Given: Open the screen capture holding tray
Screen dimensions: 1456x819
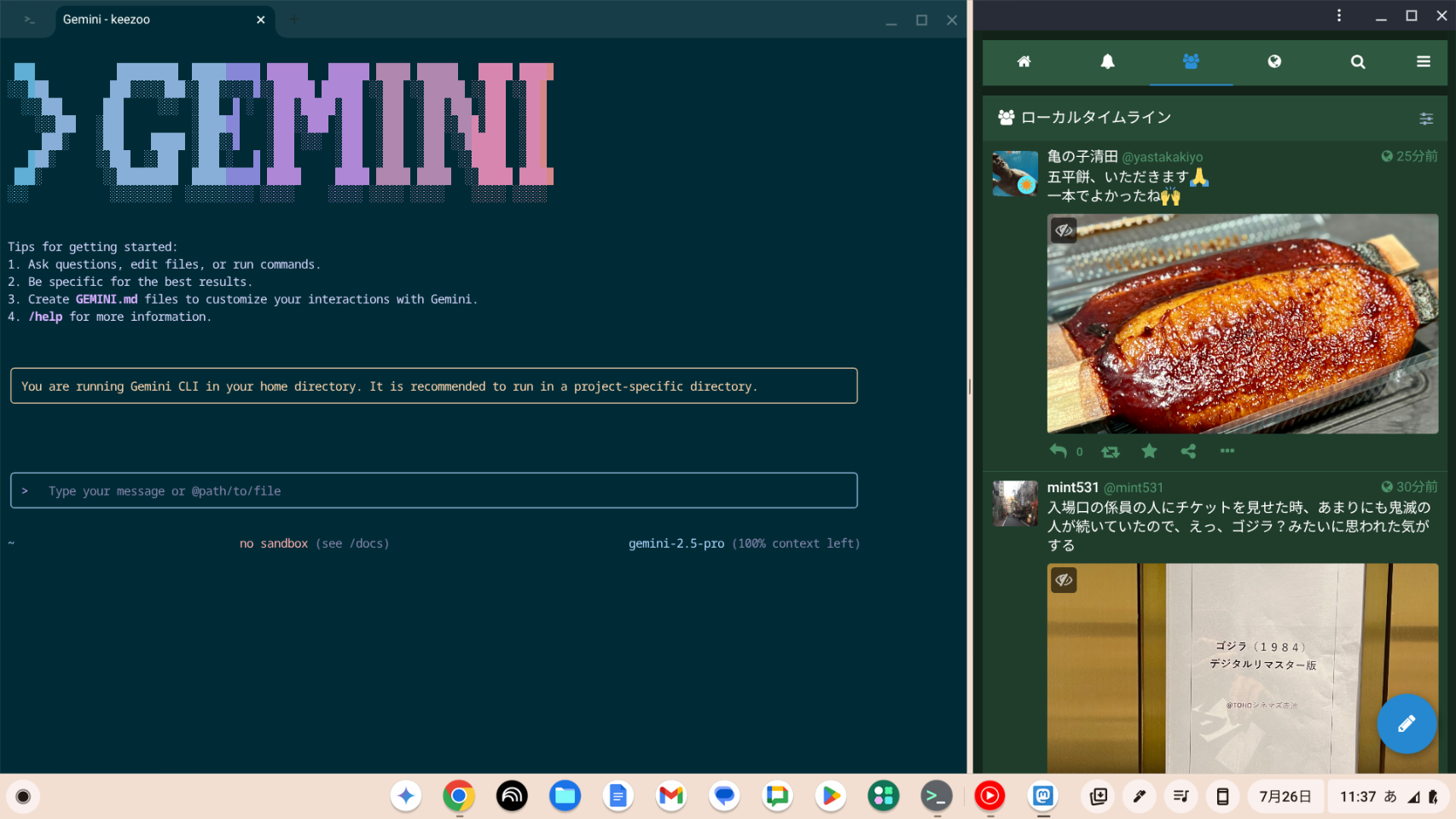Looking at the screenshot, I should [x=1099, y=796].
